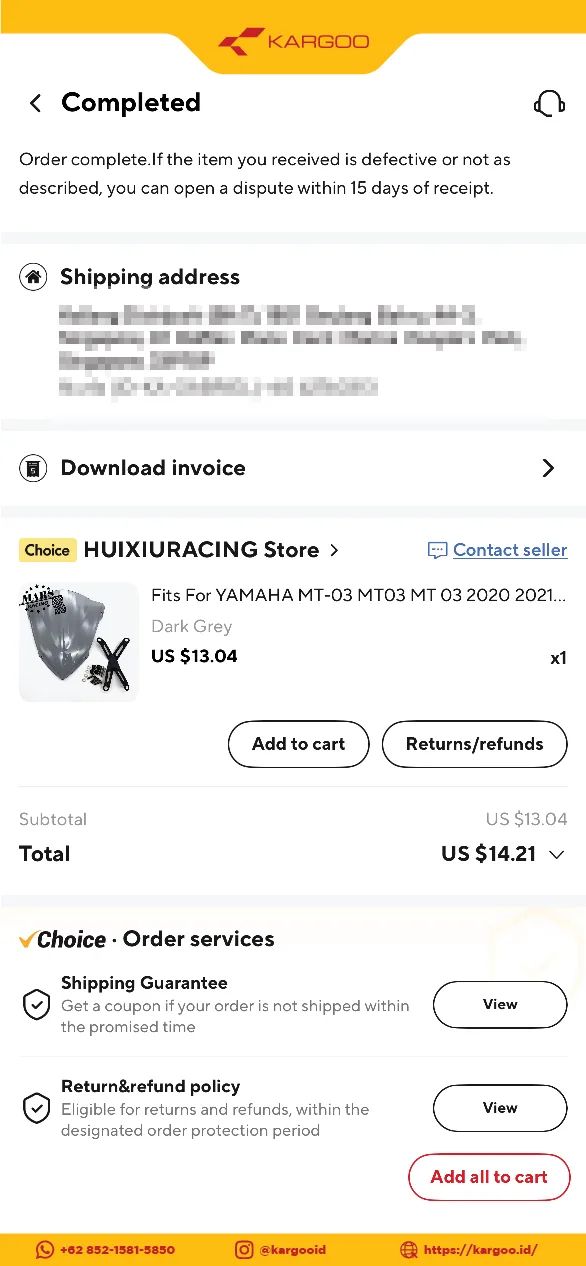
Task: Open customer support headset icon
Action: (549, 103)
